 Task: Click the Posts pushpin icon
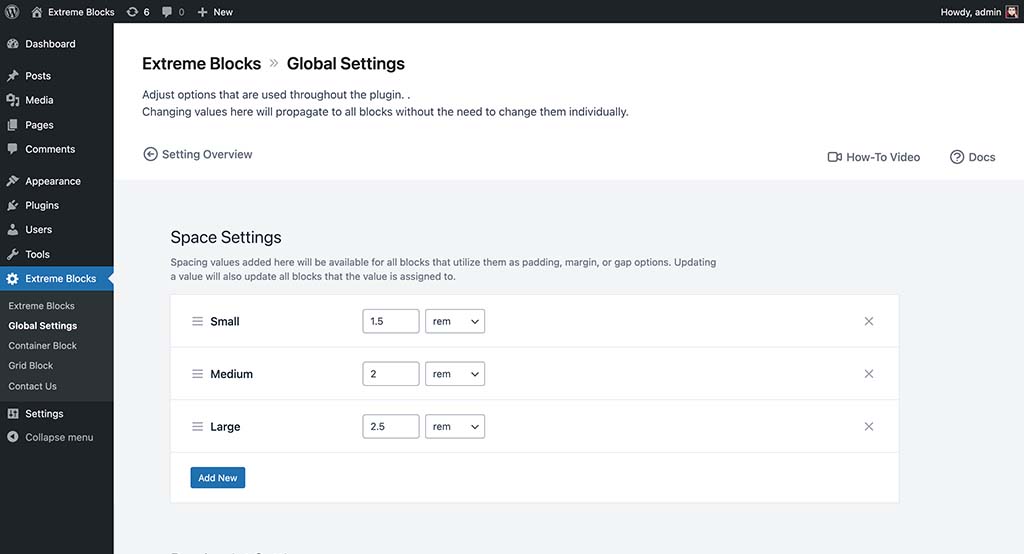click(12, 76)
